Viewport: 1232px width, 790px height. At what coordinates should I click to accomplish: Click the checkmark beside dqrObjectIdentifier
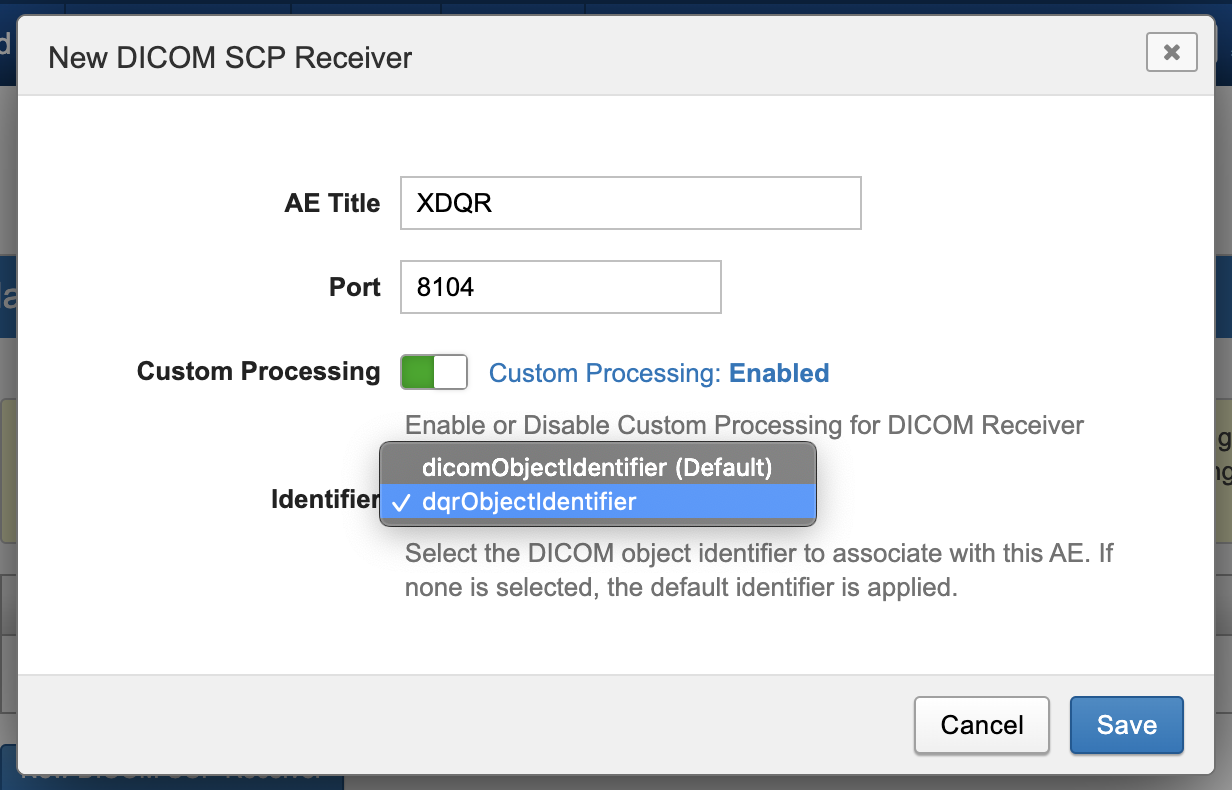[401, 503]
